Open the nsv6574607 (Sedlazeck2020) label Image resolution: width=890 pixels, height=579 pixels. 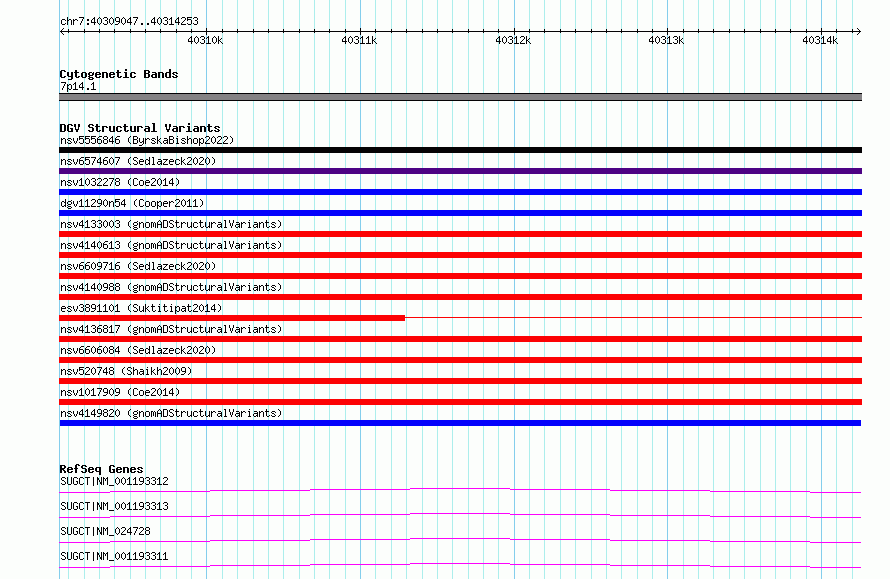138,161
